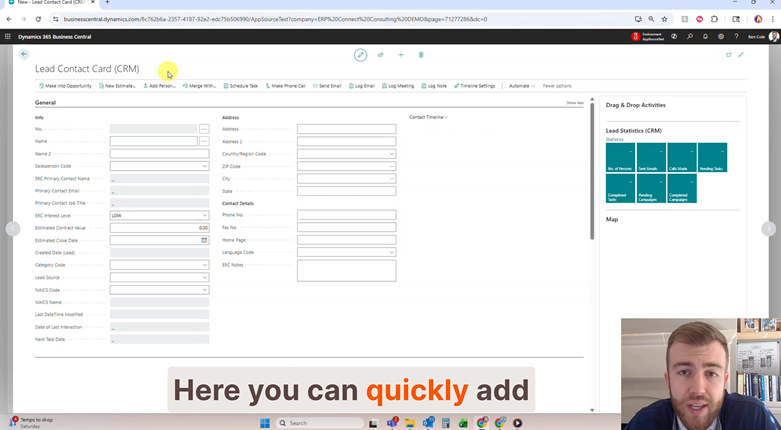Open the Language Code dropdown
Image resolution: width=781 pixels, height=430 pixels.
tap(391, 252)
